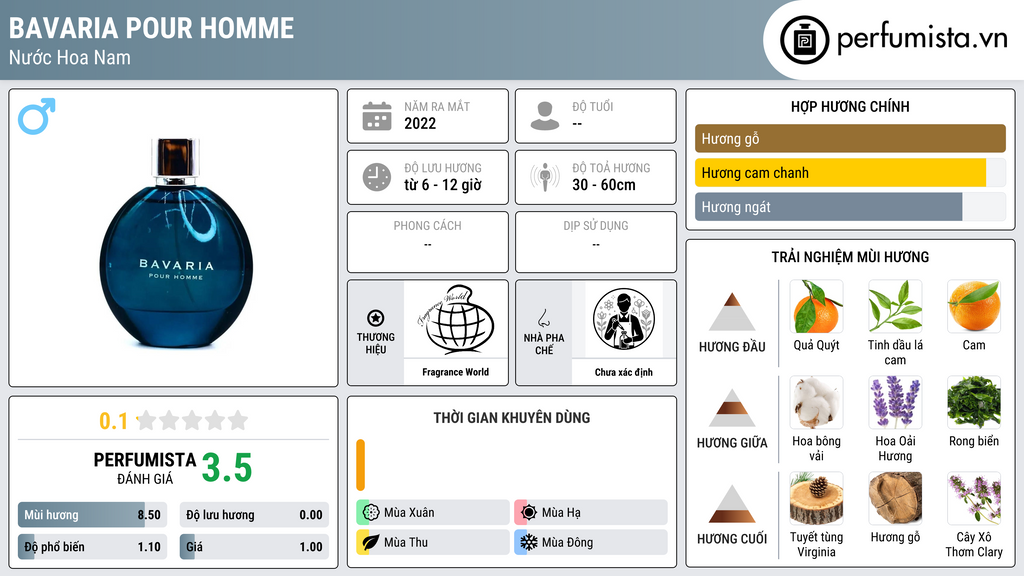Click the longevity value từ 6 - 12 giờ

(443, 185)
